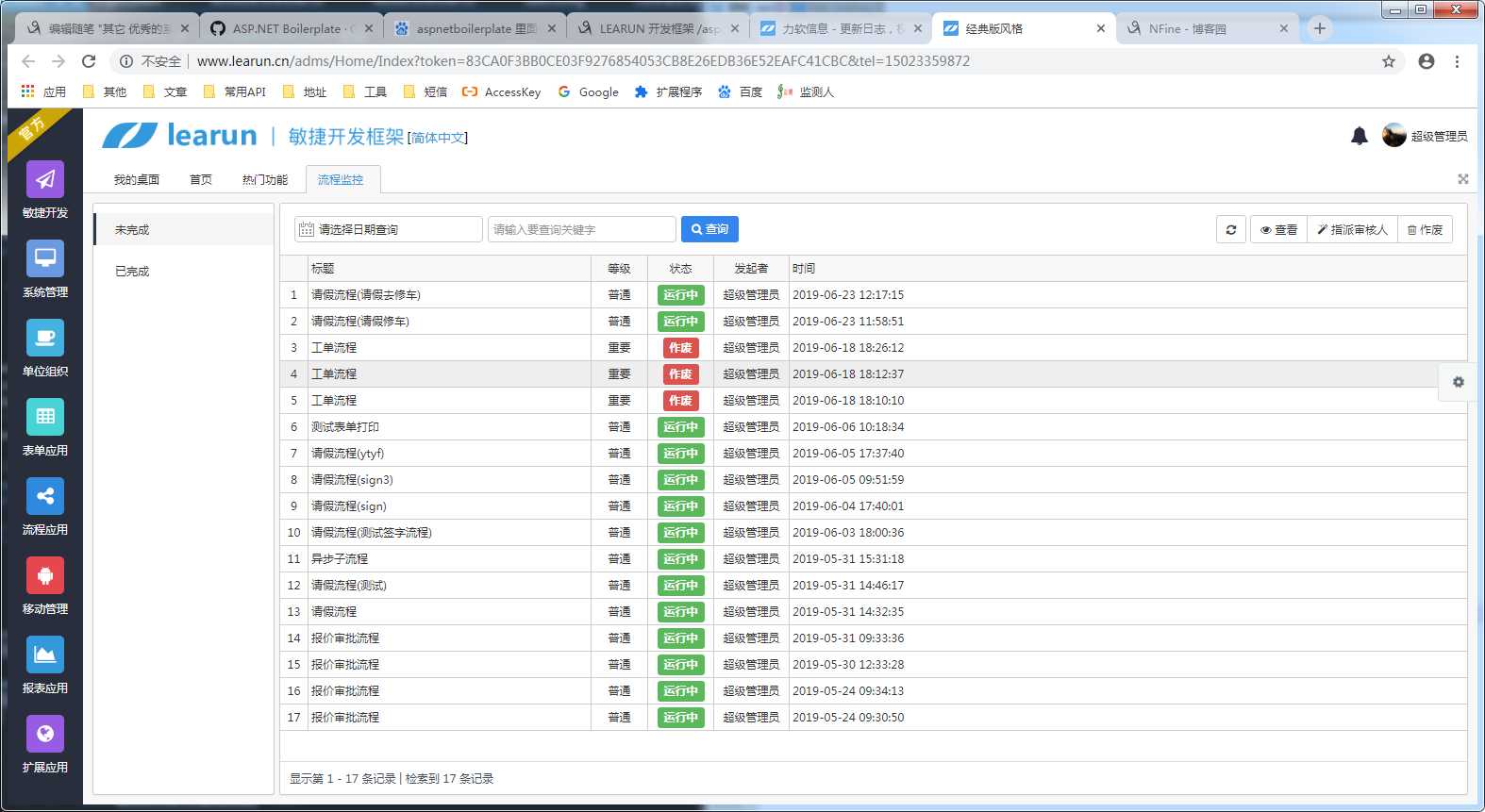Close the 经典版风格 browser tab

[x=1101, y=28]
